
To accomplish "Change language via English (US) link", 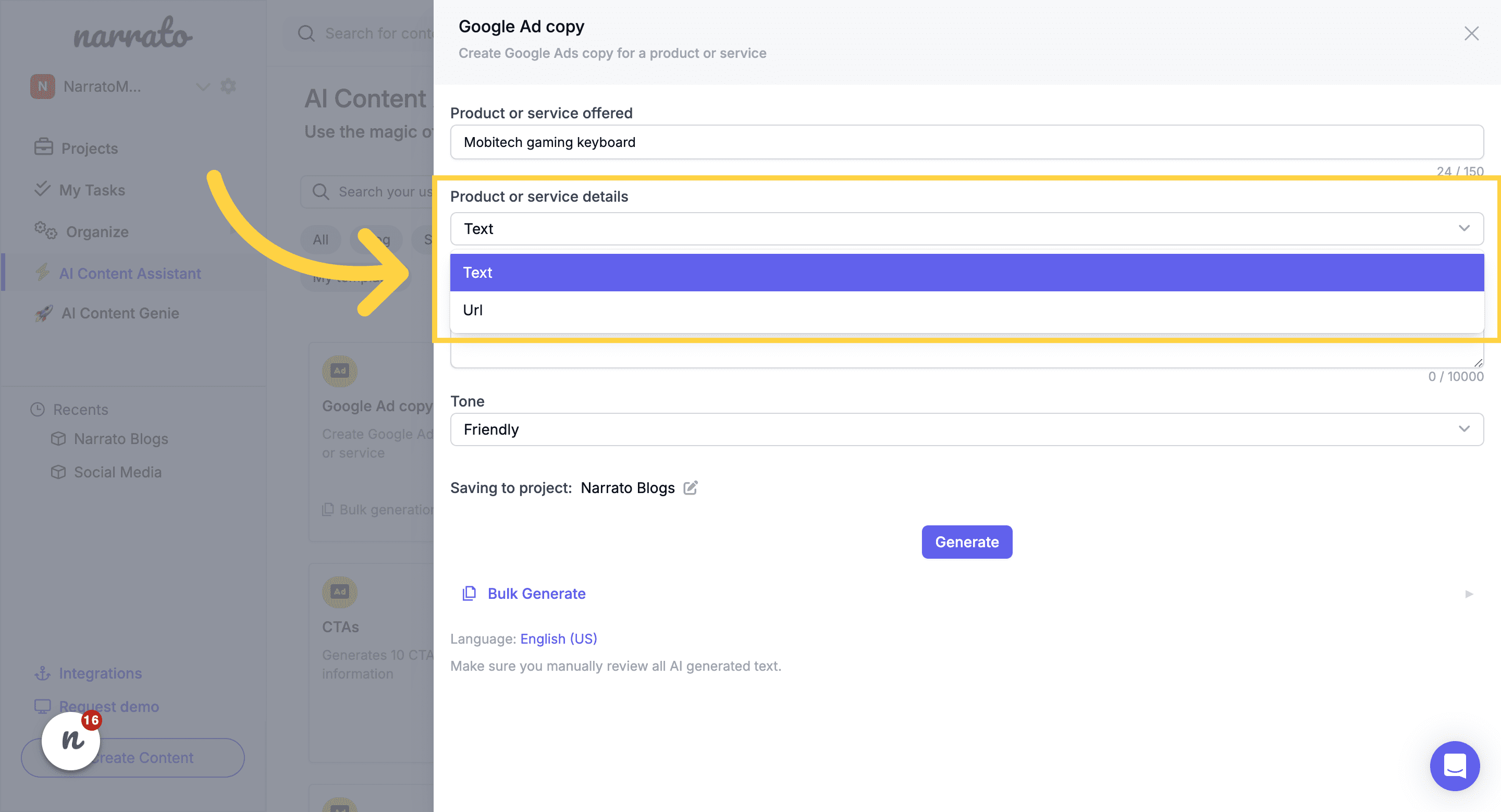I will [558, 639].
